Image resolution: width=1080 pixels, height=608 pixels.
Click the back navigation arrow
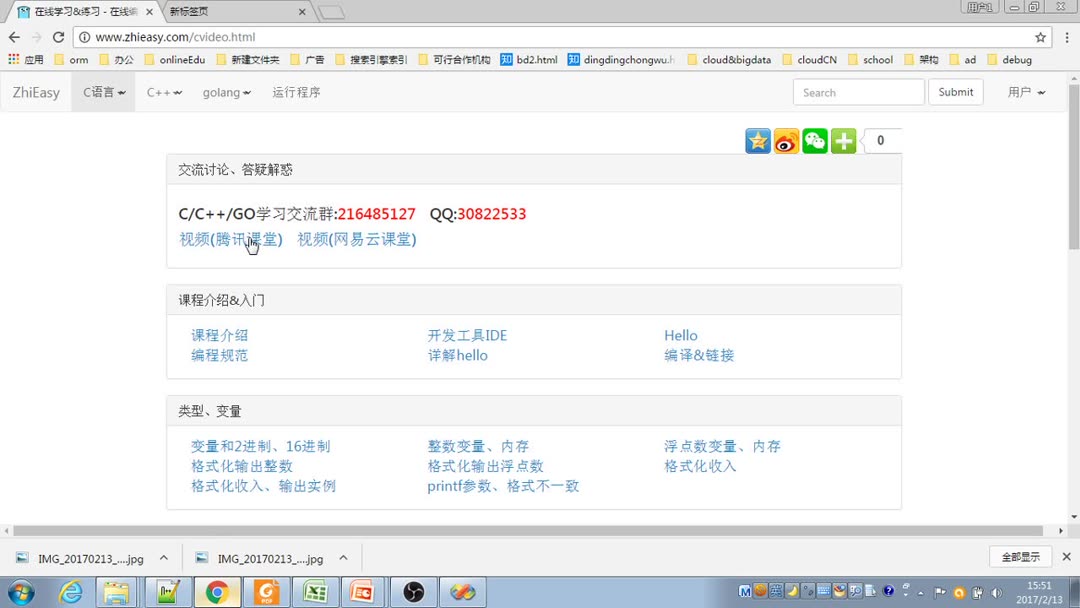15,36
